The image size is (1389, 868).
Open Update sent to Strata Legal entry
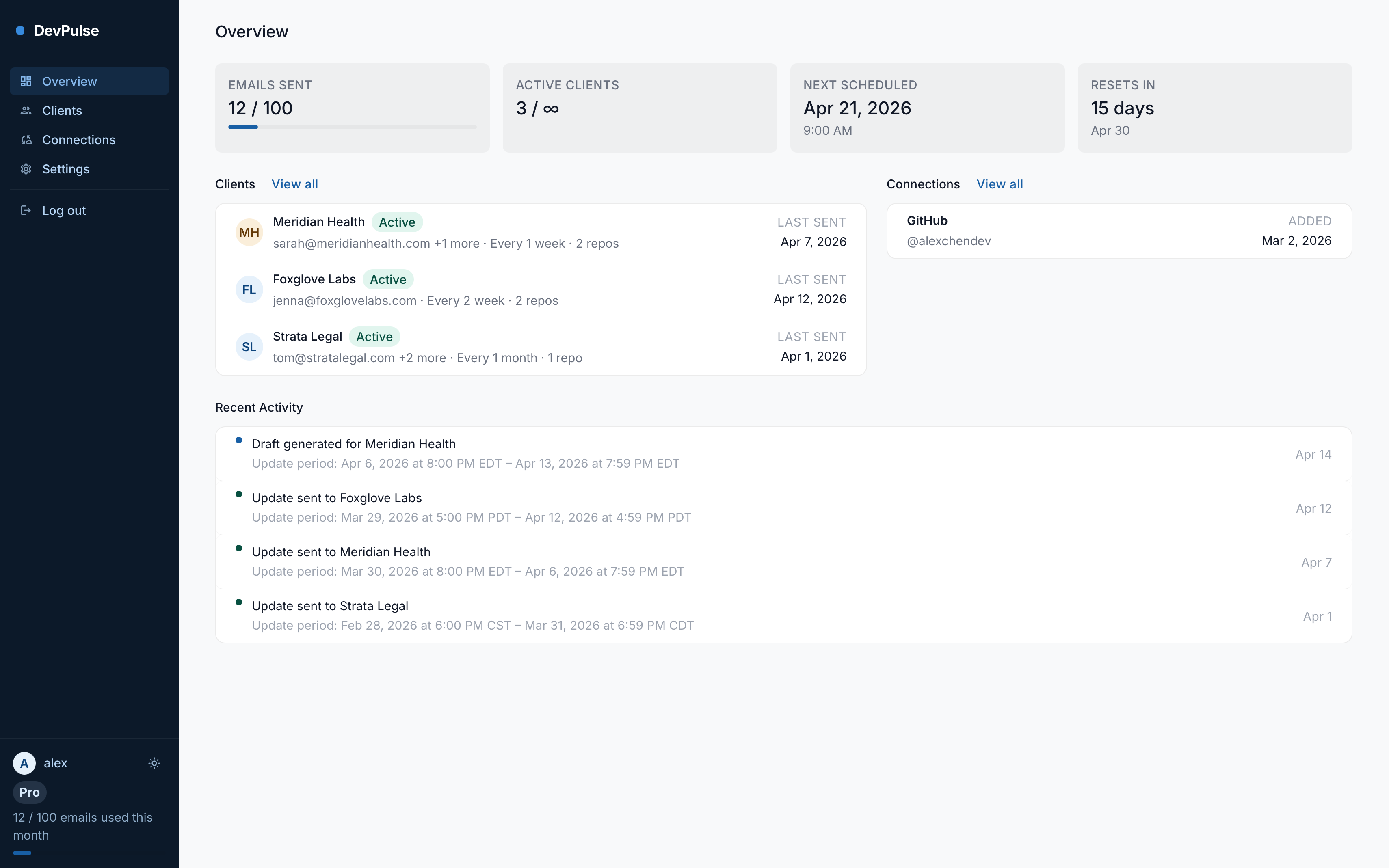coord(330,606)
